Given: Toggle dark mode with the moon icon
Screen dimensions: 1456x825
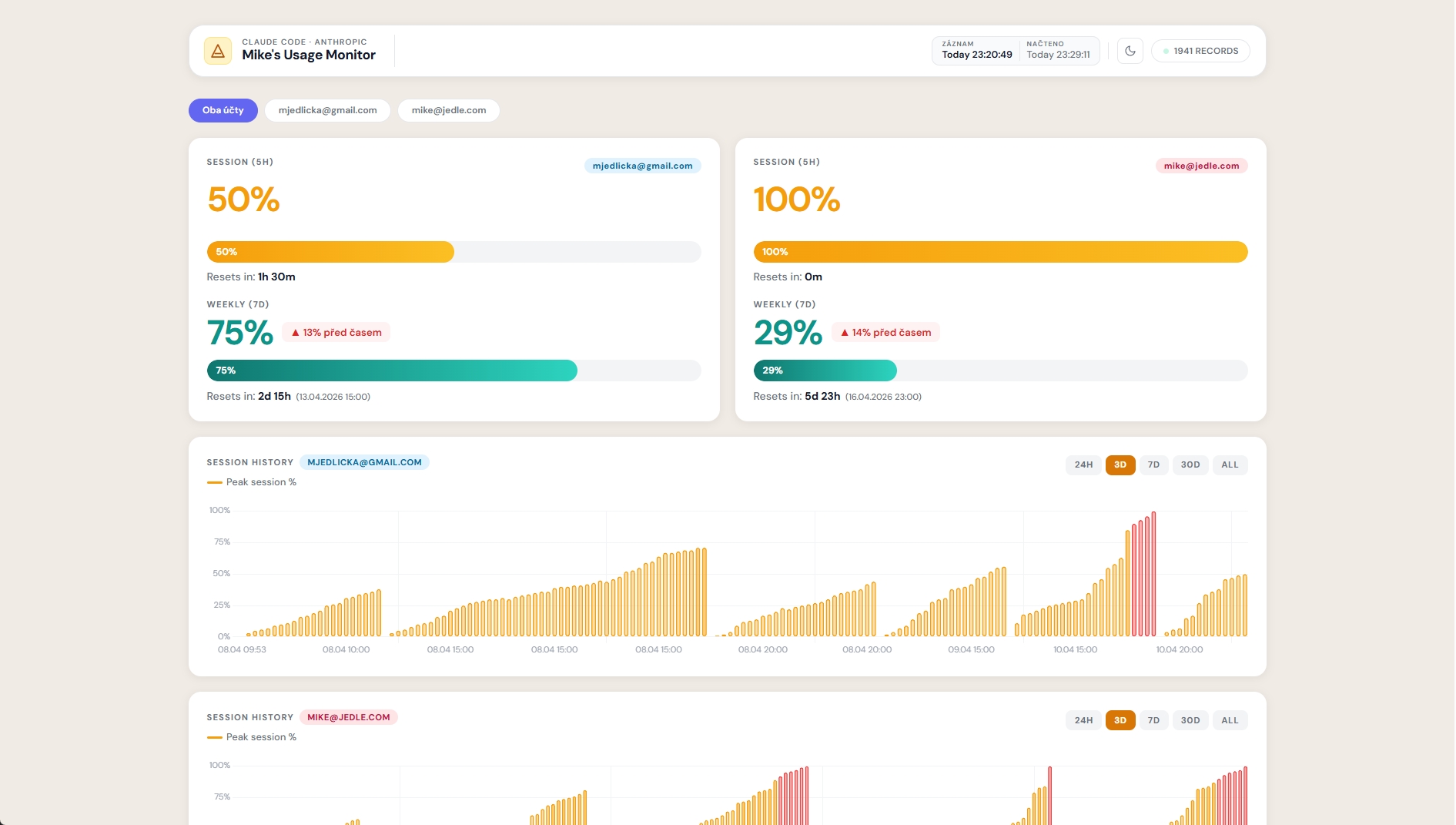Looking at the screenshot, I should coord(1130,51).
